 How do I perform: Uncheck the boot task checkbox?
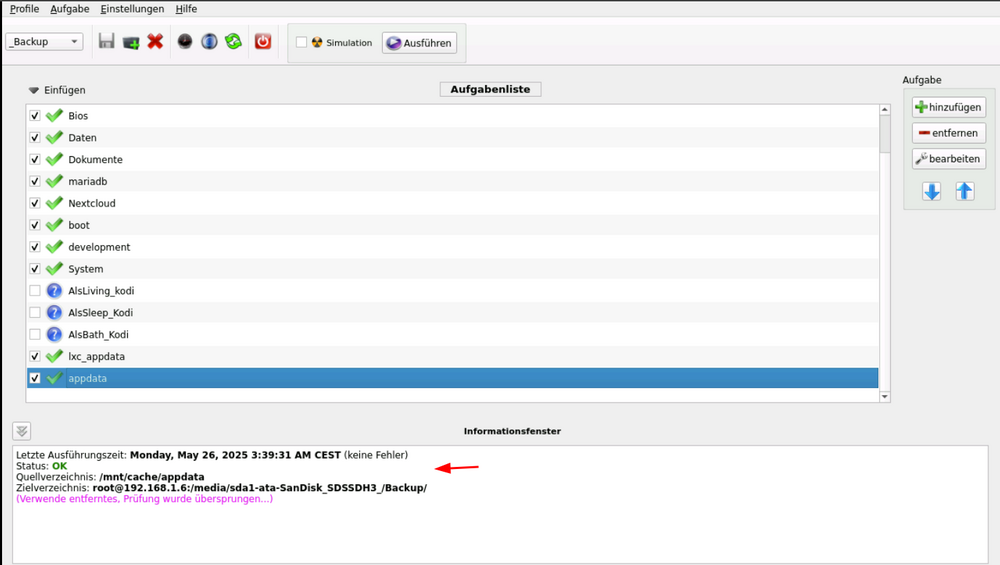pos(35,224)
